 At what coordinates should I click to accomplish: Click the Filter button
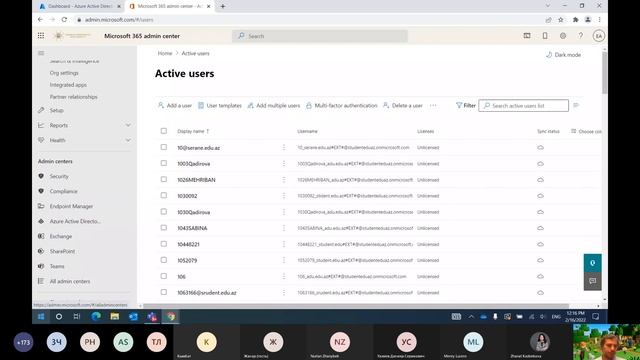click(x=466, y=105)
